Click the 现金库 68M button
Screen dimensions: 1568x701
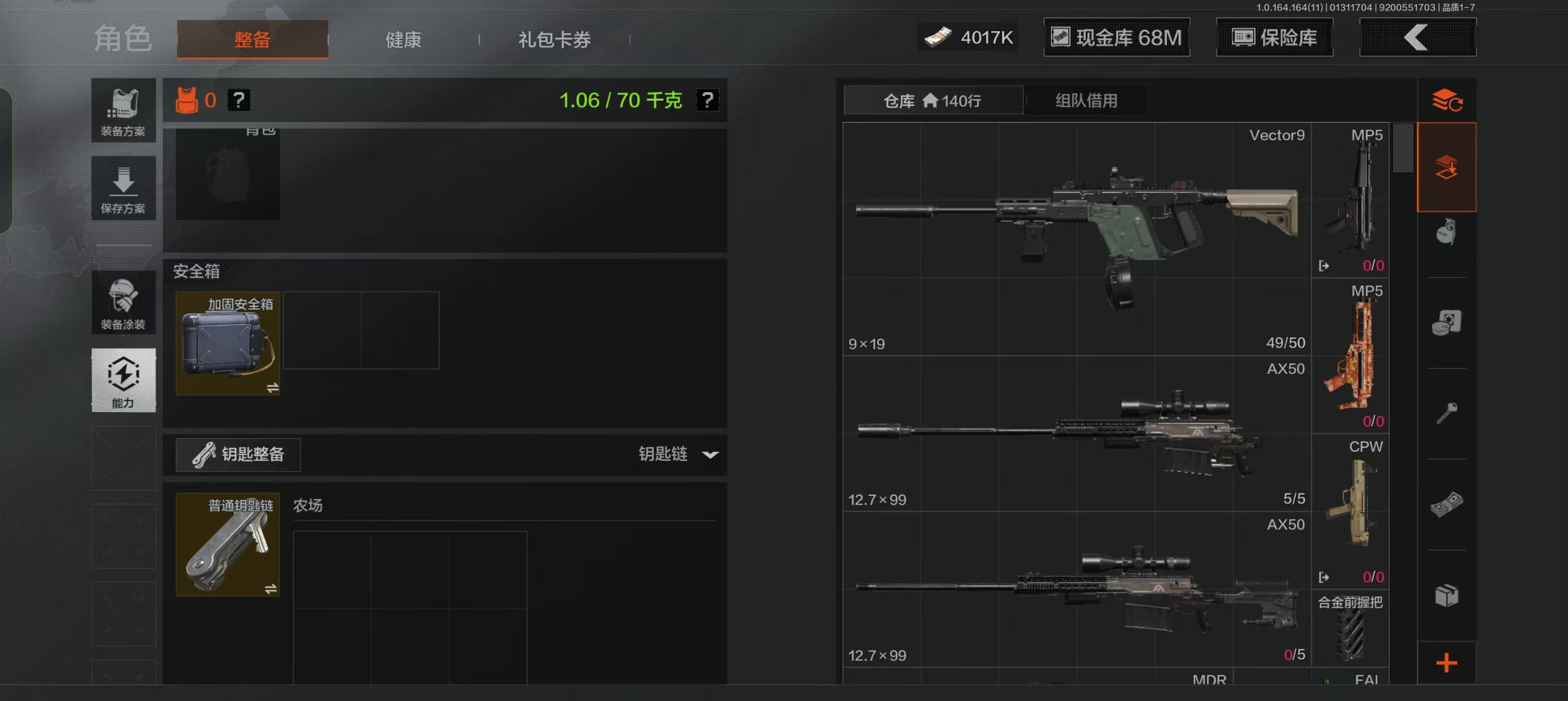click(x=1117, y=37)
